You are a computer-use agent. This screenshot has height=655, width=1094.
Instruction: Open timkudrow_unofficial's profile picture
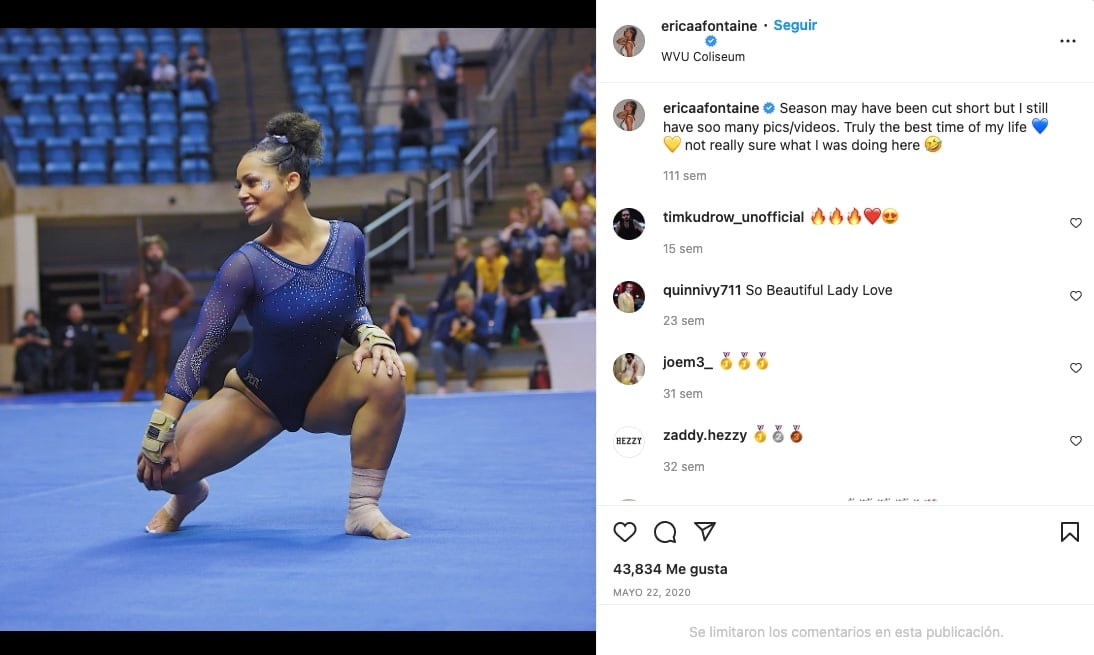click(x=629, y=224)
